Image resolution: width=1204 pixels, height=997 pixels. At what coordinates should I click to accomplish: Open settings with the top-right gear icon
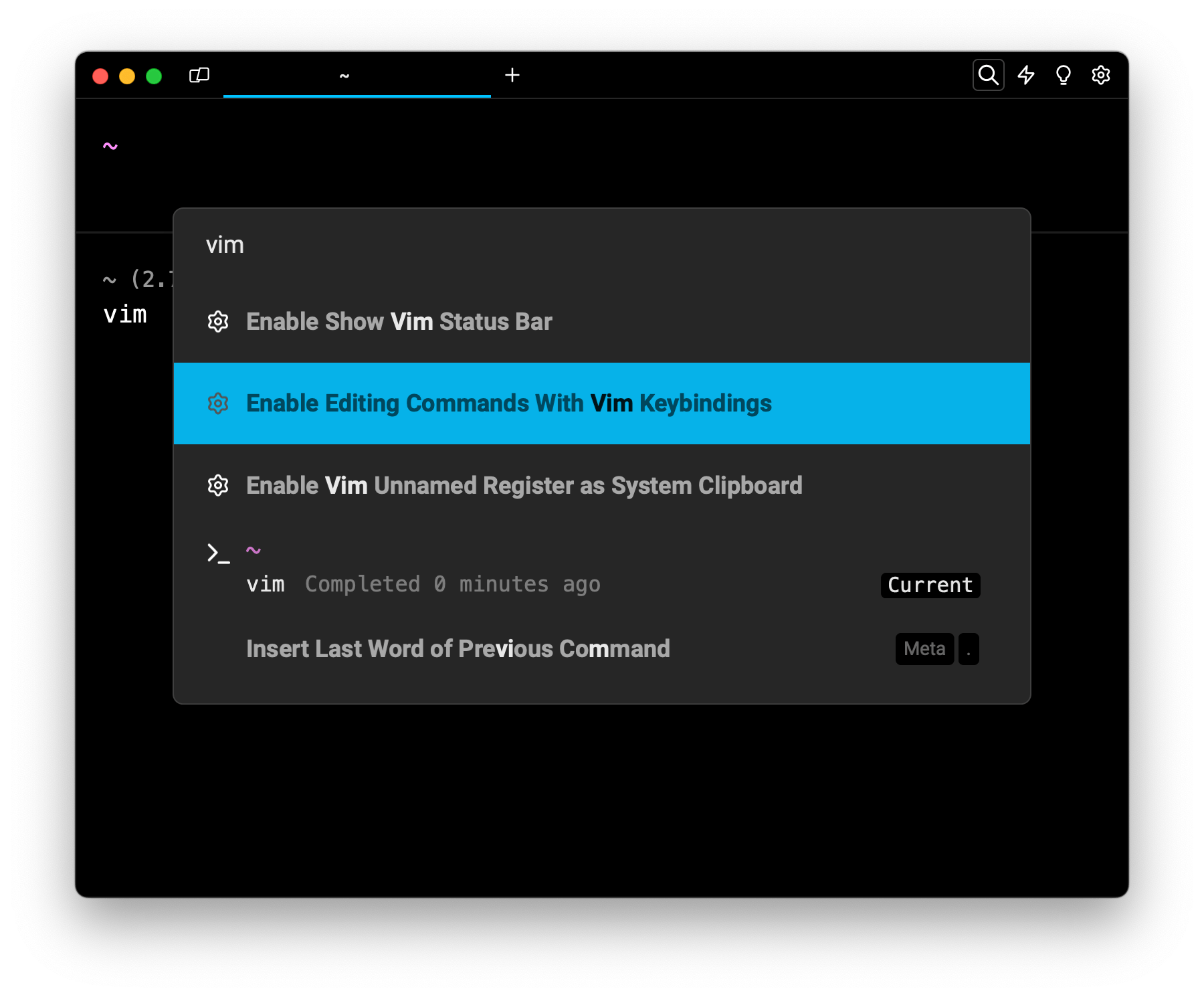(1100, 75)
